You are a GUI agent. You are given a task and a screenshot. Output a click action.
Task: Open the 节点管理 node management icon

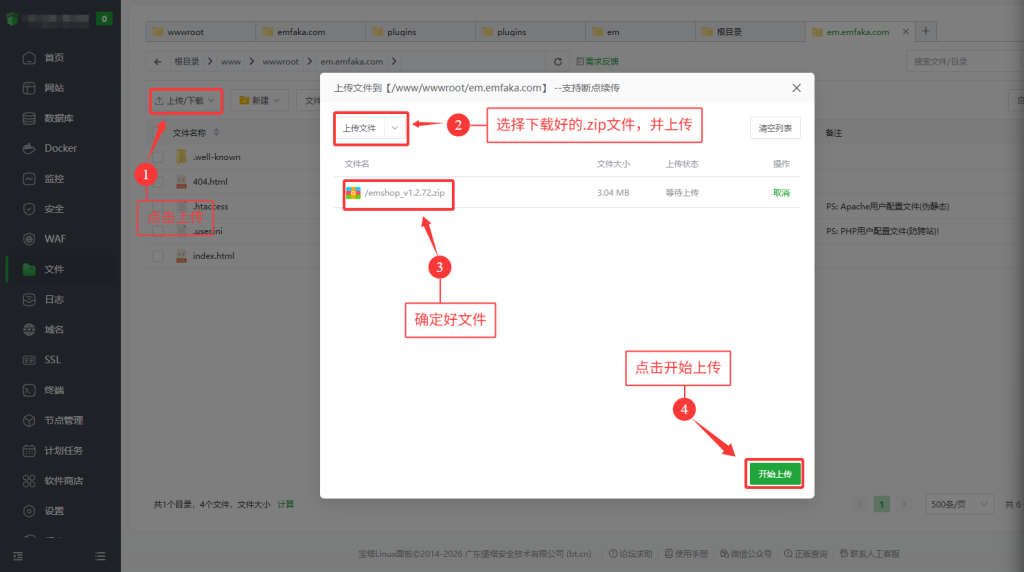29,420
